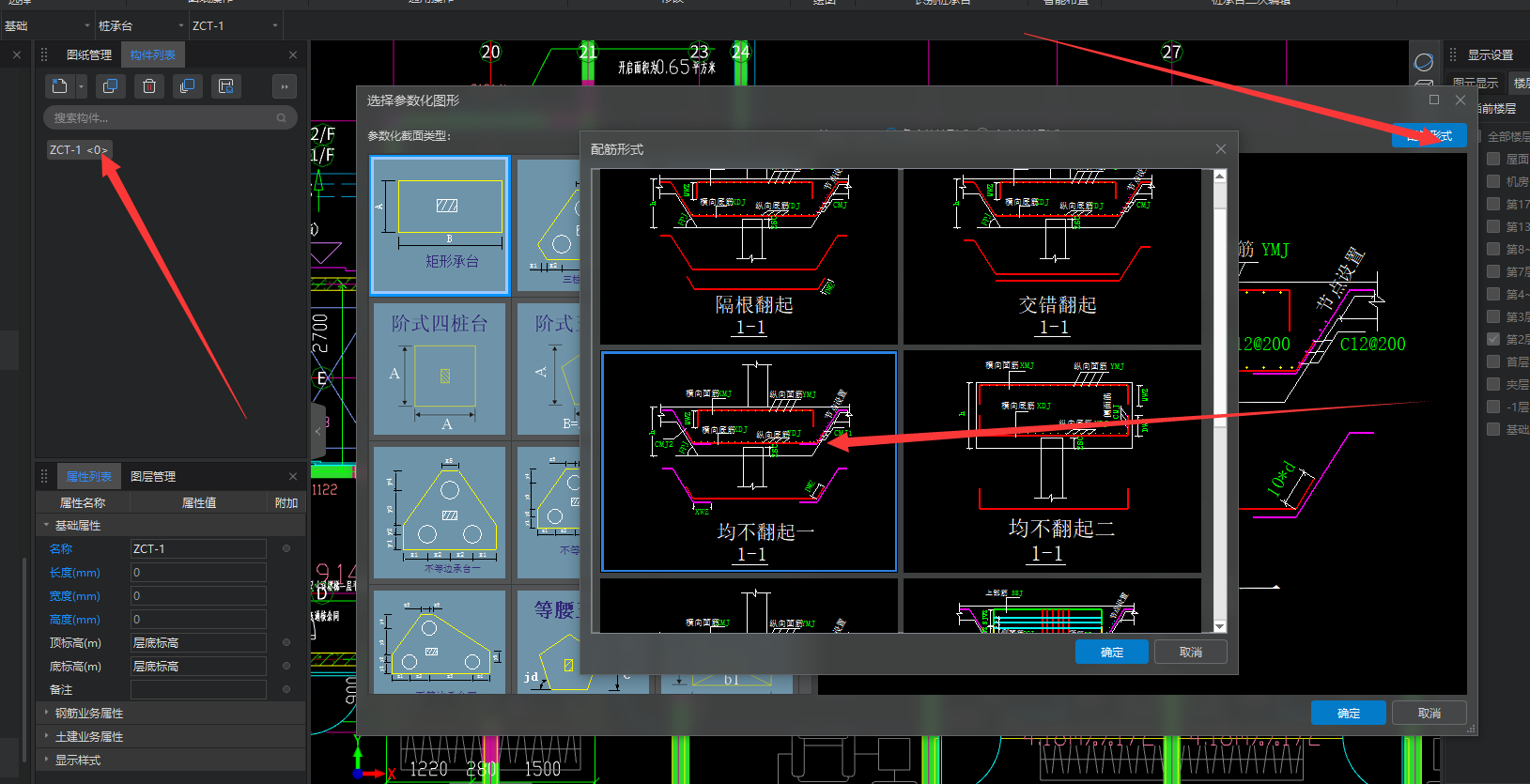This screenshot has height=784, width=1530.
Task: Maximize the 选择参数化图形 dialog
Action: 1434,100
